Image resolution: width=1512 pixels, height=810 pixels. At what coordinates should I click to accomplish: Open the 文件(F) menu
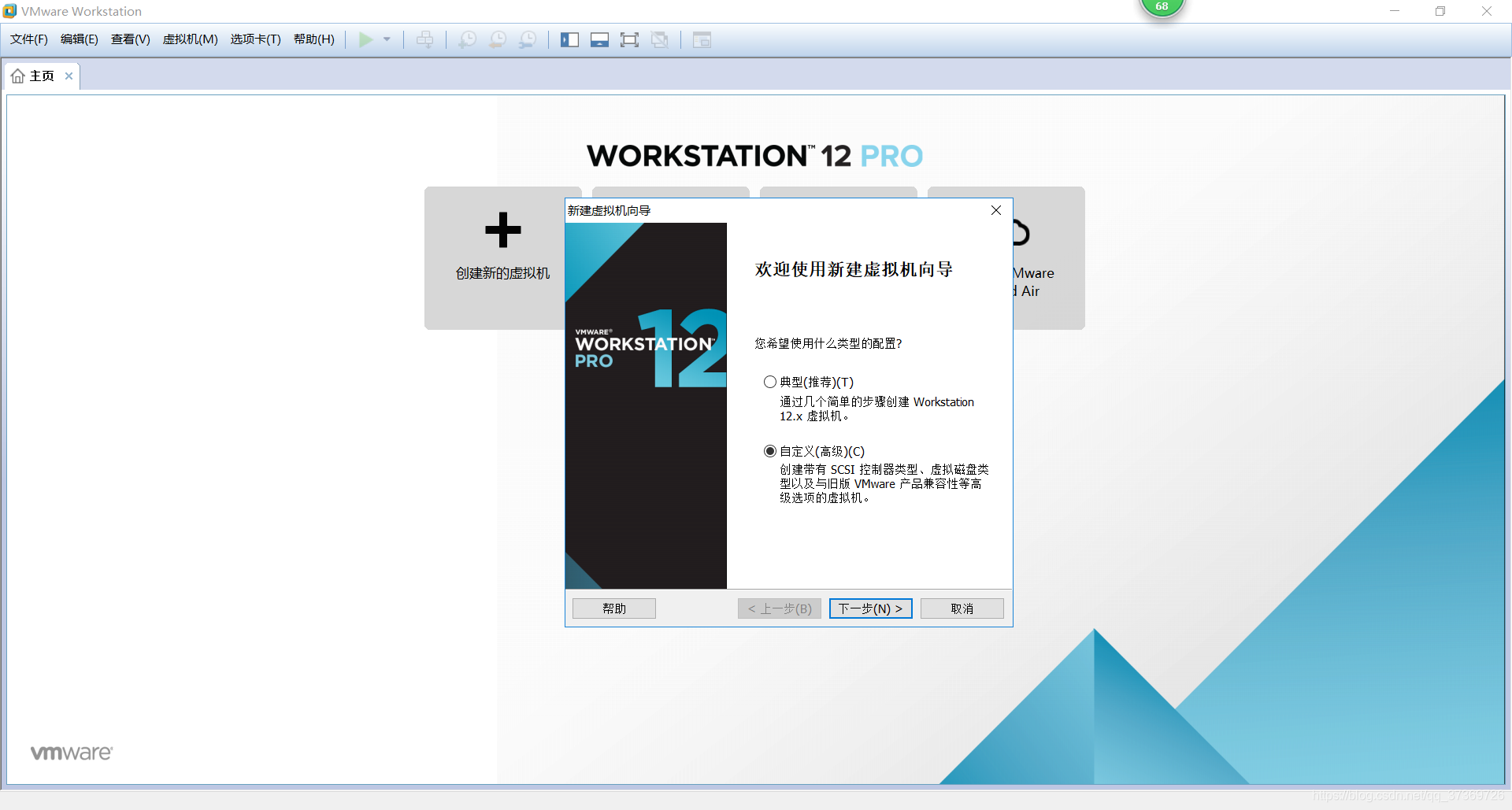pos(29,39)
